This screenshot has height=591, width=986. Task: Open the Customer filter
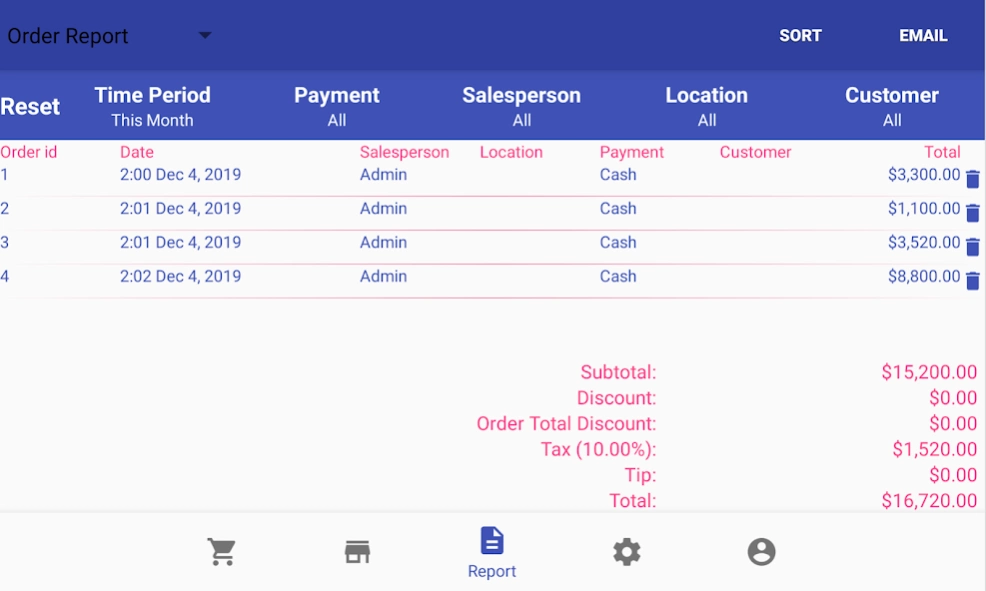(891, 104)
